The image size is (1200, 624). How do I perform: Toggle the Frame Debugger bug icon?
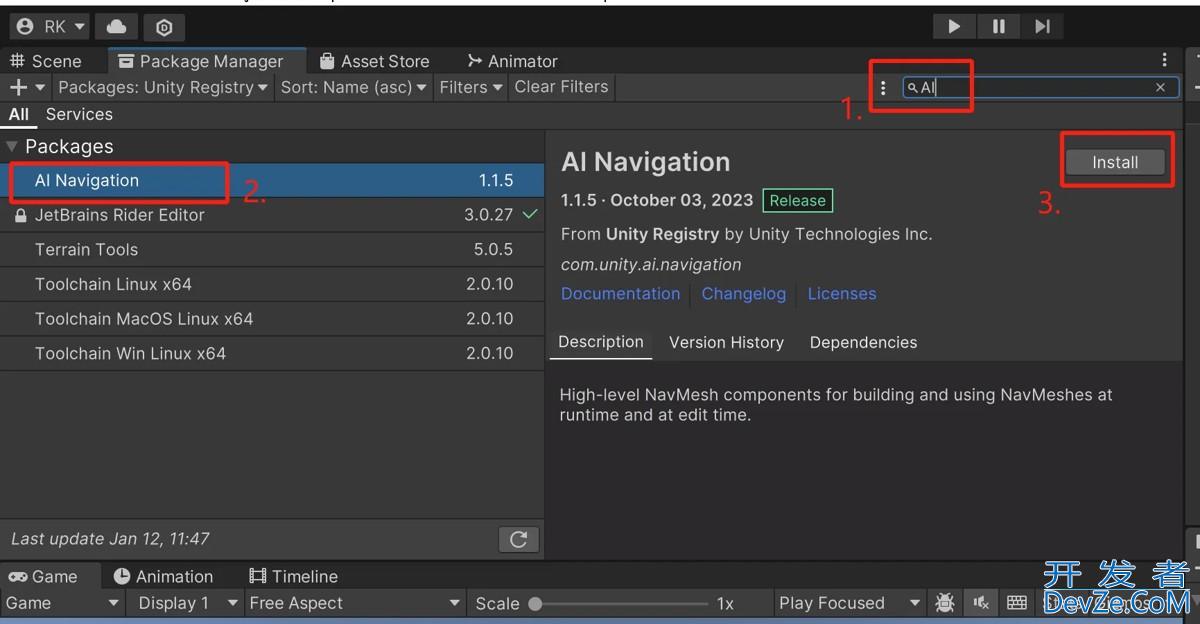click(x=944, y=603)
